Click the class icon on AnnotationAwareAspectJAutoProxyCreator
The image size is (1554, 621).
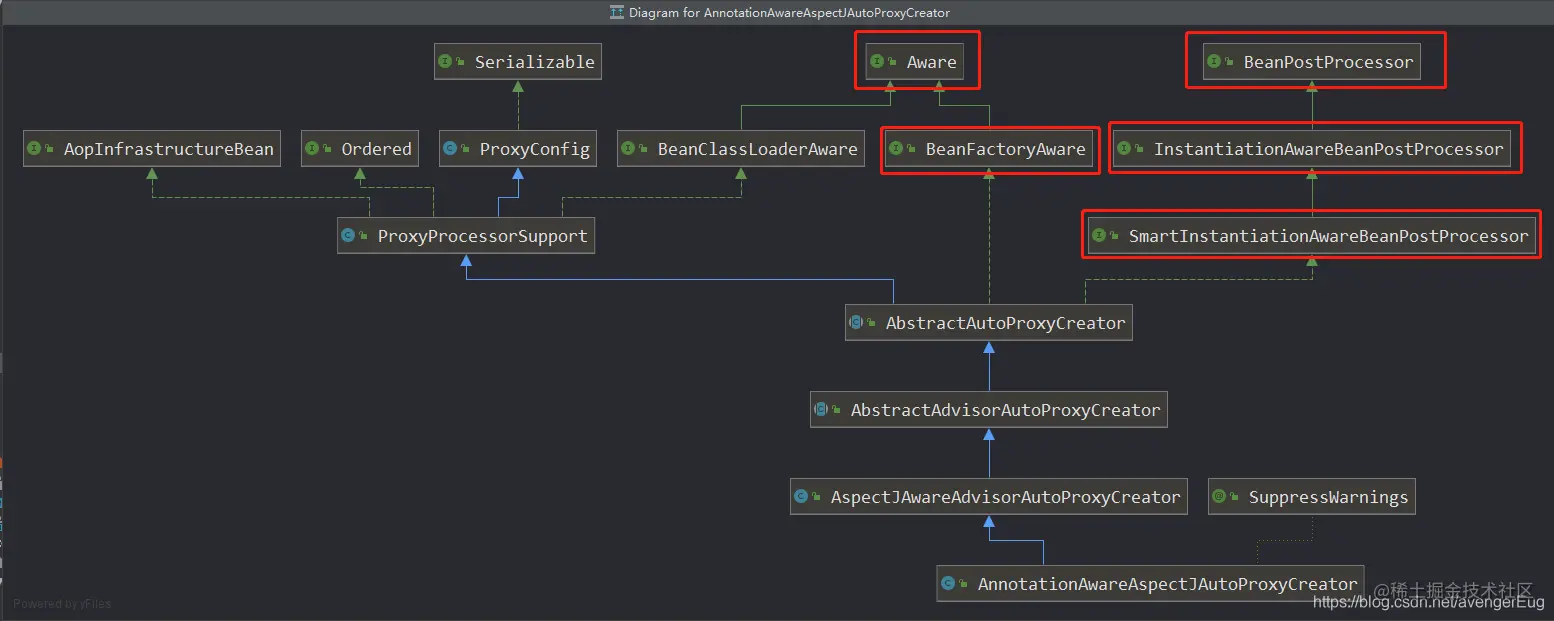[x=948, y=584]
